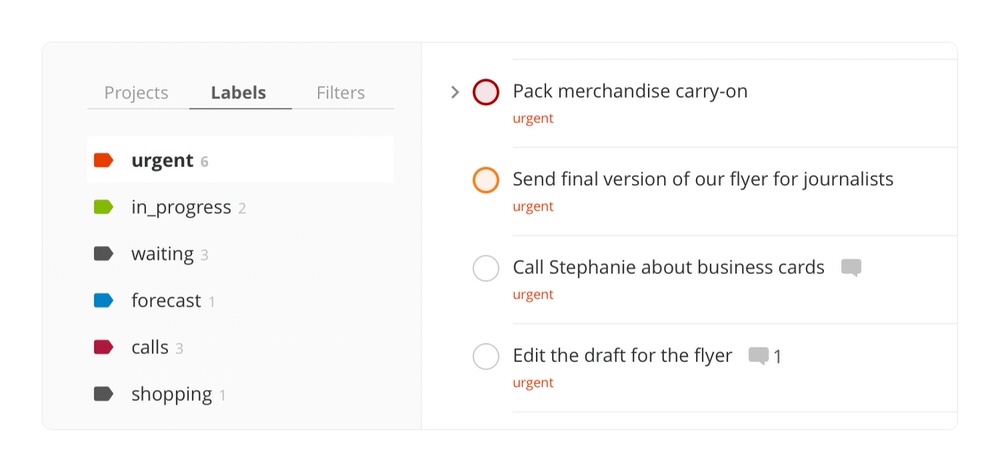Switch to the Projects tab
This screenshot has width=1000, height=472.
[136, 93]
